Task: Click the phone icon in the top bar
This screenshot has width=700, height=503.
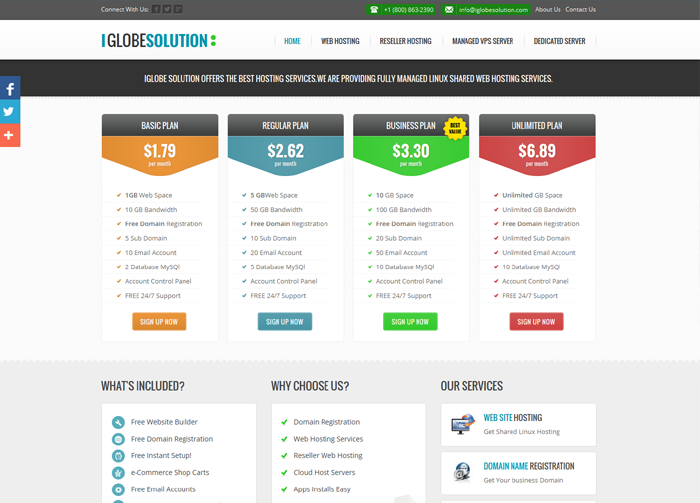Action: 374,9
